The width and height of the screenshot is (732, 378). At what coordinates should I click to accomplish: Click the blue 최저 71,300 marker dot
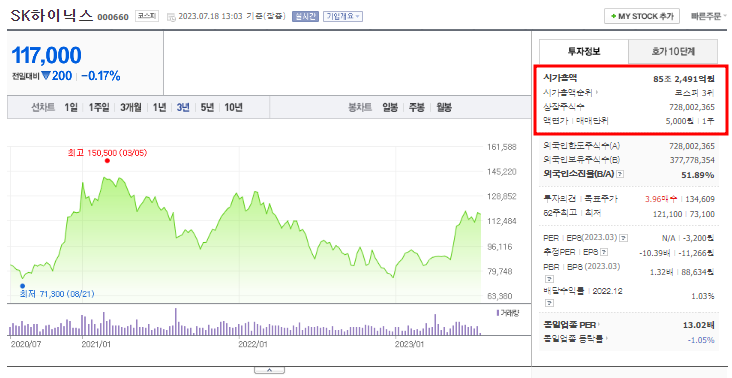coord(22,286)
